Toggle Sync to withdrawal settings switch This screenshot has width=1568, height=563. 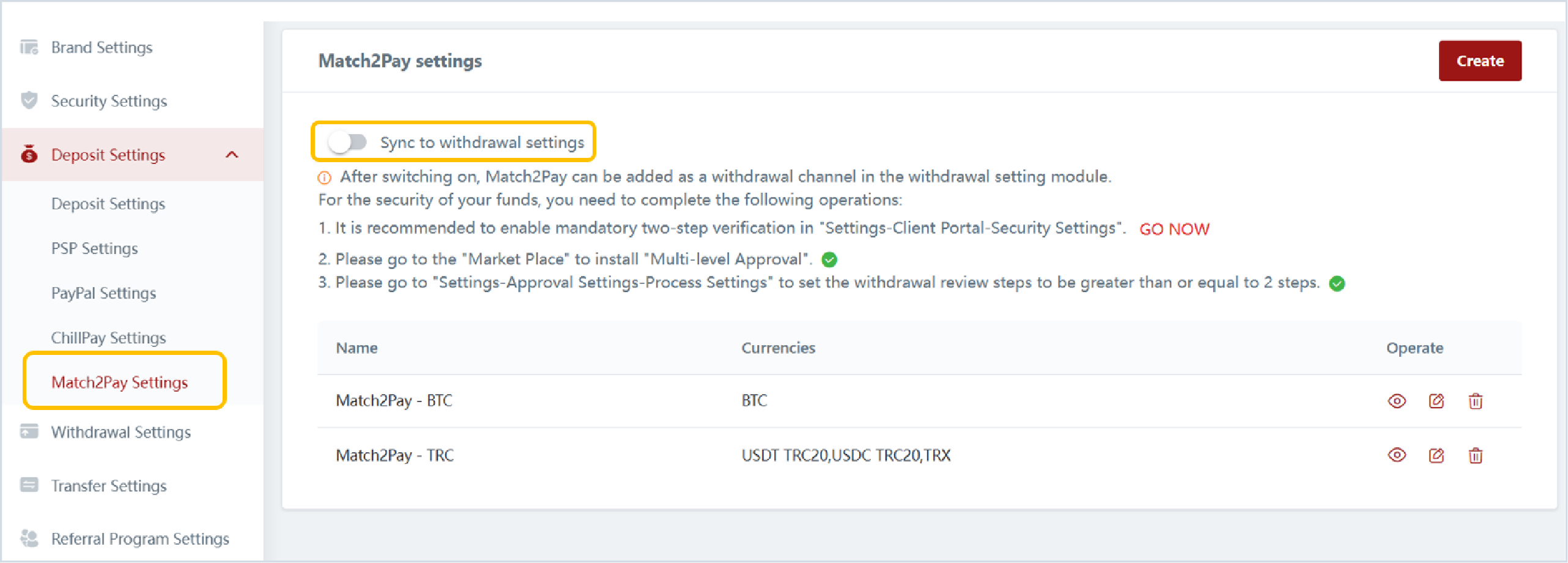[x=347, y=143]
